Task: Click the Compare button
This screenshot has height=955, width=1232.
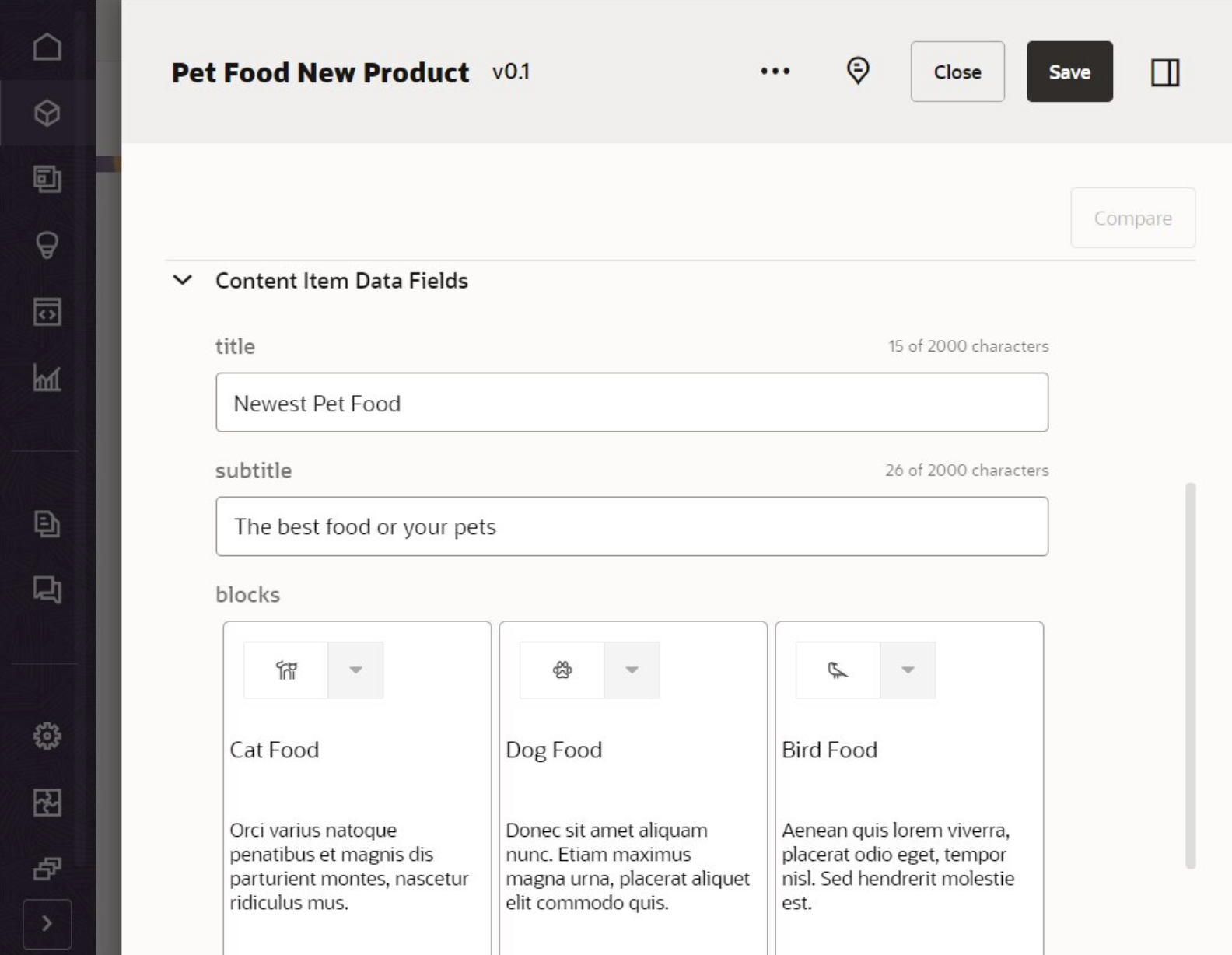Action: tap(1132, 218)
